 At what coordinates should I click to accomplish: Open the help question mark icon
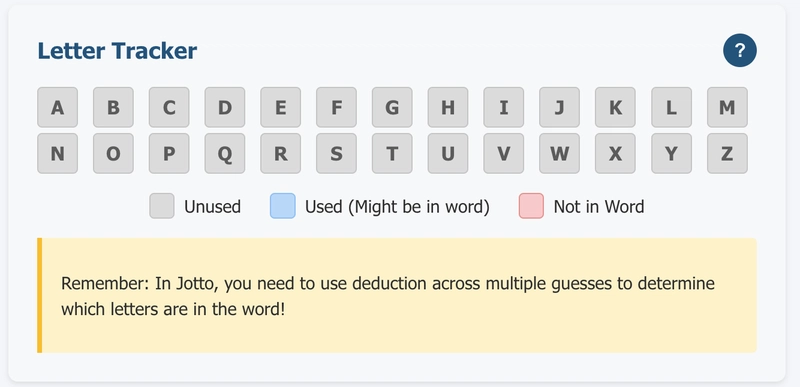[739, 50]
